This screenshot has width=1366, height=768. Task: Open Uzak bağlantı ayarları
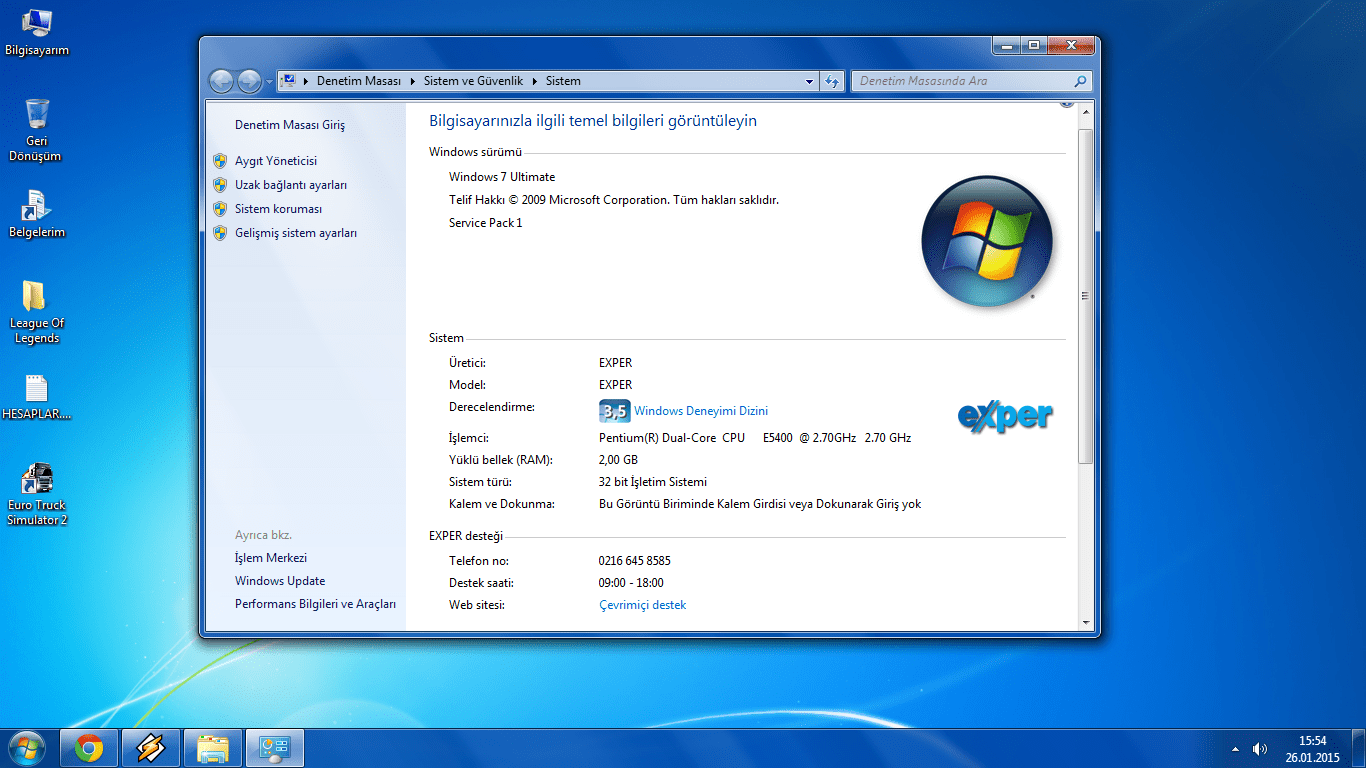[x=291, y=185]
